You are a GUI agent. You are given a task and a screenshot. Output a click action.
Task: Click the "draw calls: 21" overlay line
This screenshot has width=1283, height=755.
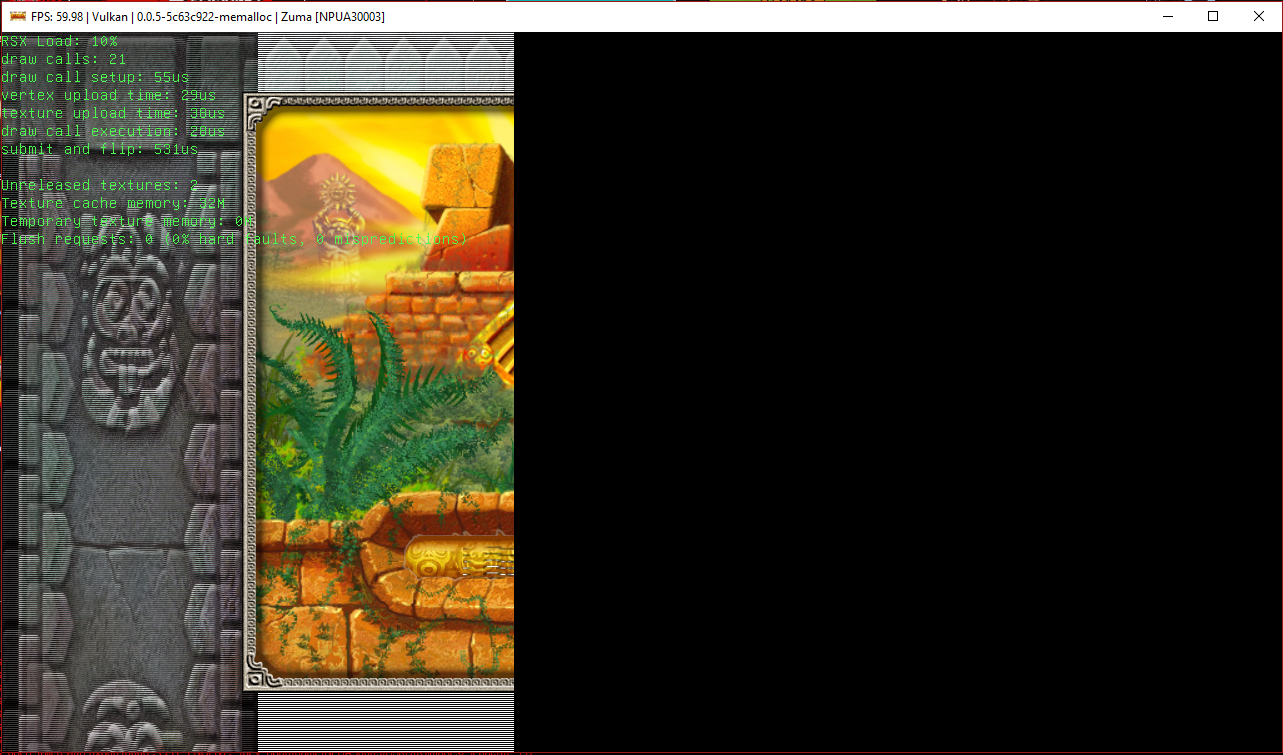(64, 59)
